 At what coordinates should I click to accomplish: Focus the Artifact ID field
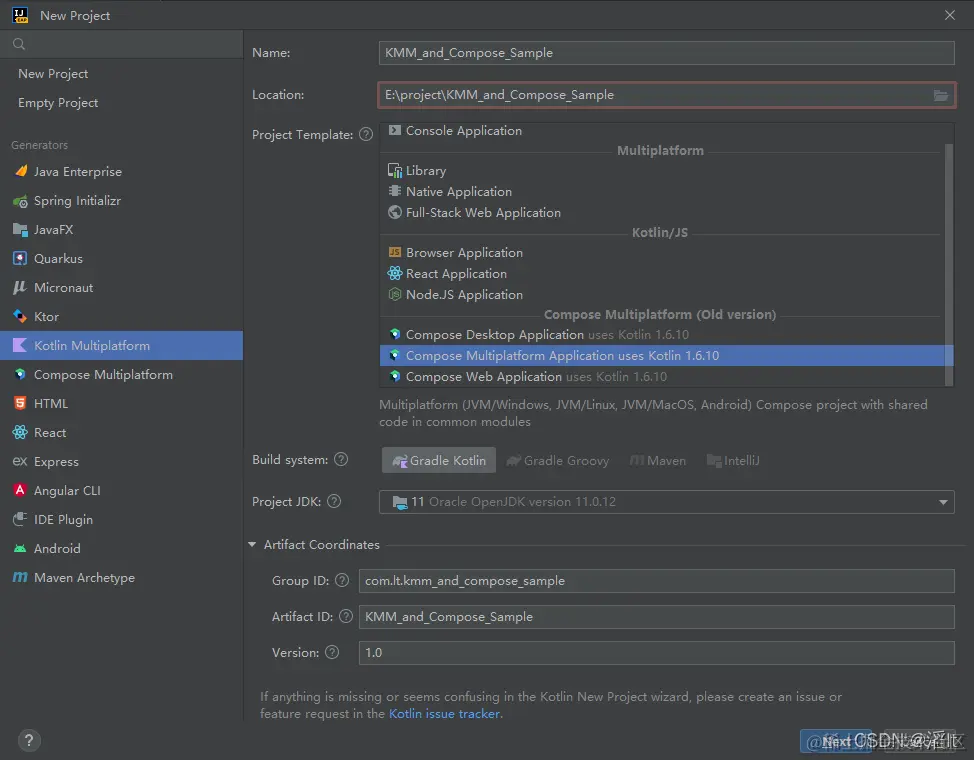[657, 617]
